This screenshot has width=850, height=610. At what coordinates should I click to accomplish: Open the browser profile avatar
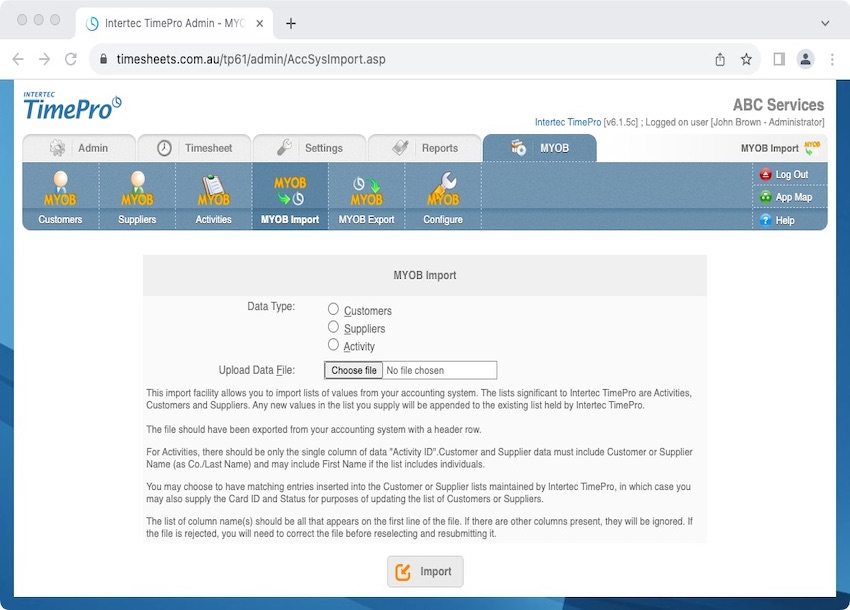(806, 59)
